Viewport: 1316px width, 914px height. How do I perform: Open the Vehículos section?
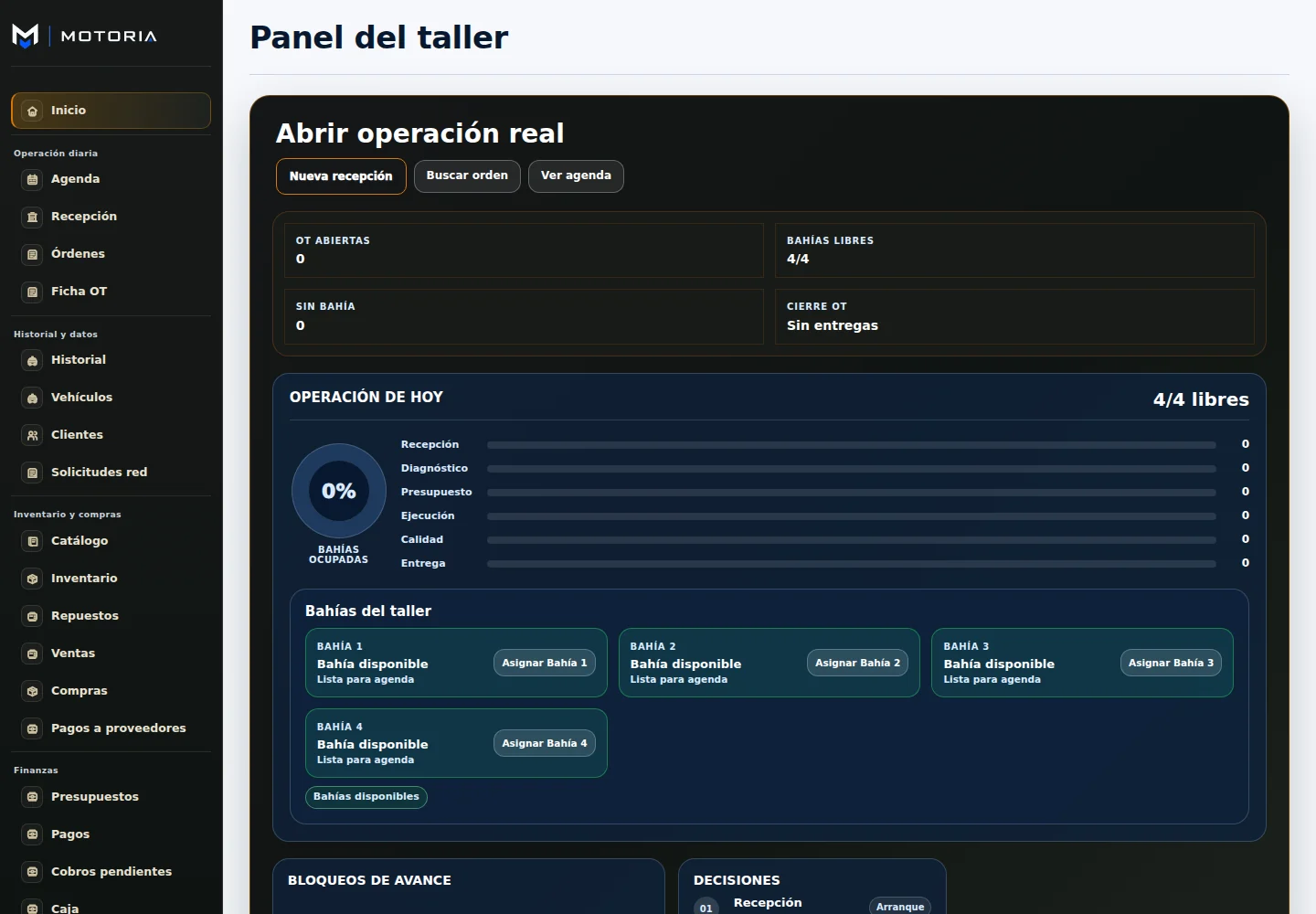point(111,398)
